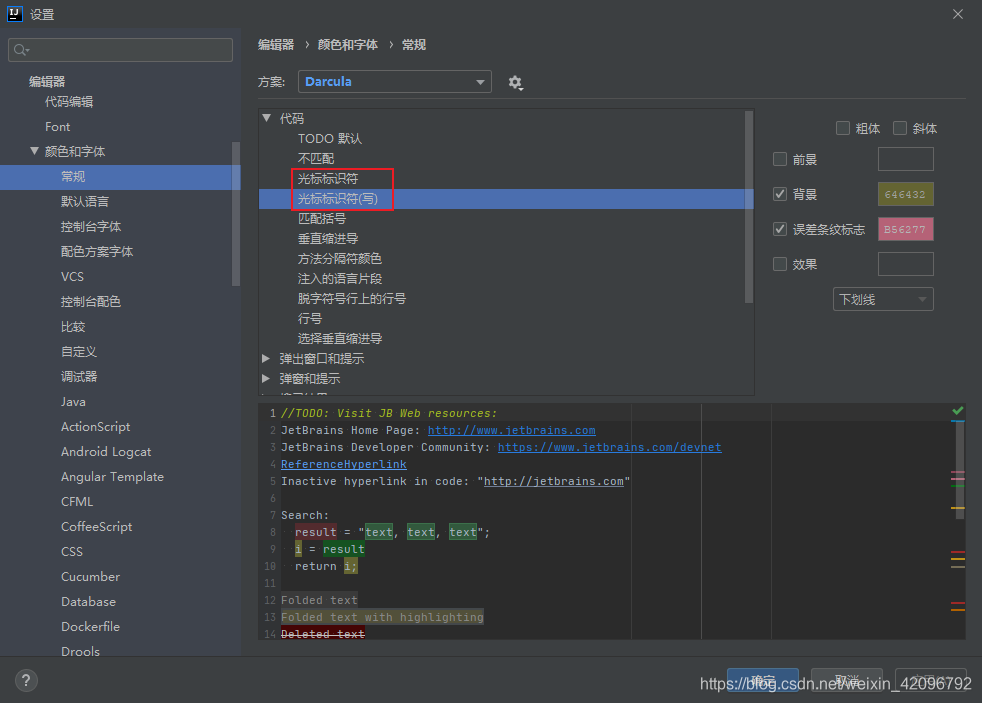Enable the 斜体 italic checkbox
Image resolution: width=982 pixels, height=703 pixels.
(x=900, y=128)
